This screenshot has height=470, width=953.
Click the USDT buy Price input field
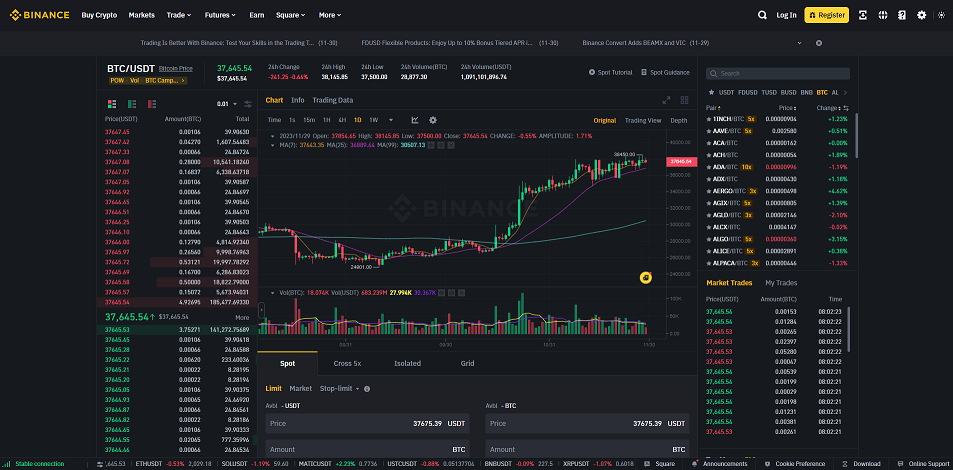(x=368, y=423)
